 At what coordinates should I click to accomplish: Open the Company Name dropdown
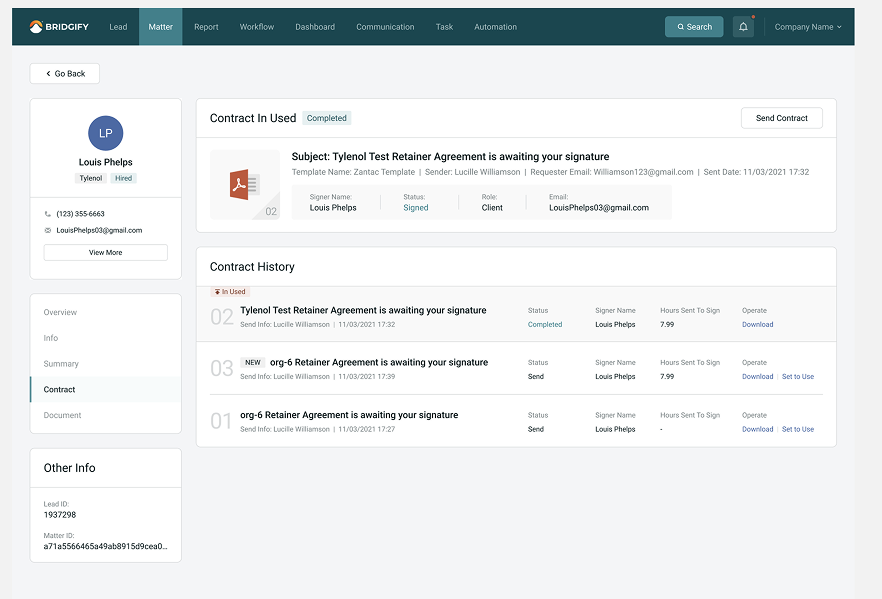(808, 26)
